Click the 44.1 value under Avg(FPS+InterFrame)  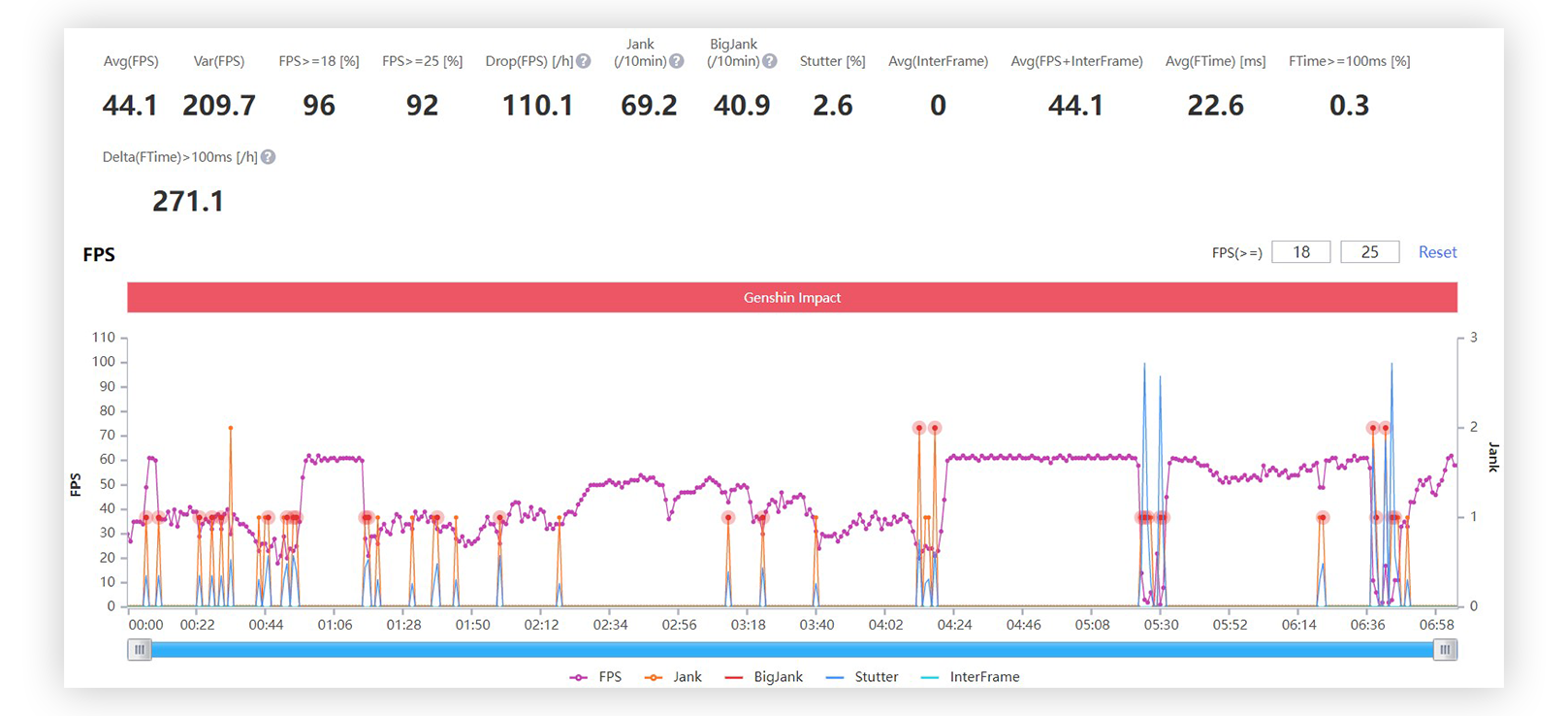[x=1075, y=106]
